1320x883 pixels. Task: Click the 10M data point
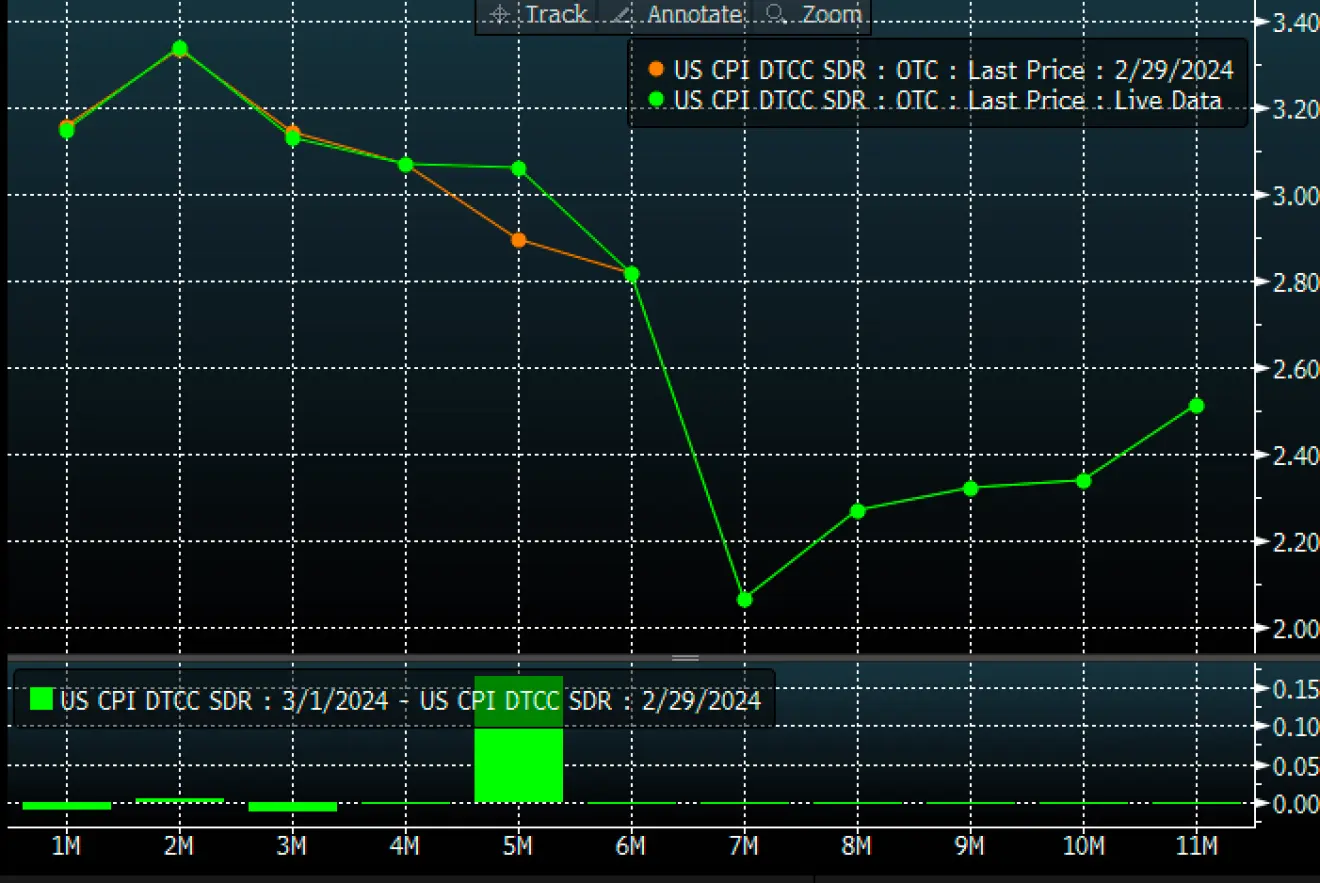point(1084,480)
